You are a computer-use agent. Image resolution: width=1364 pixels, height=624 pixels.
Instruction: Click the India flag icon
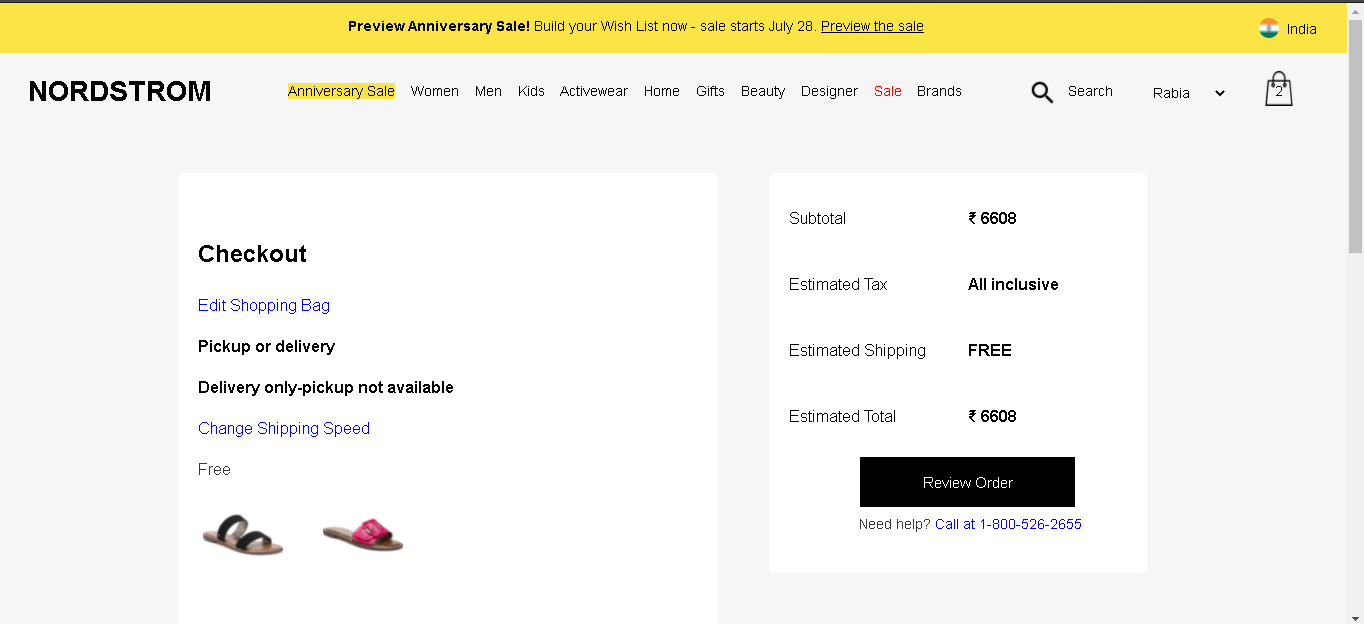pos(1269,28)
